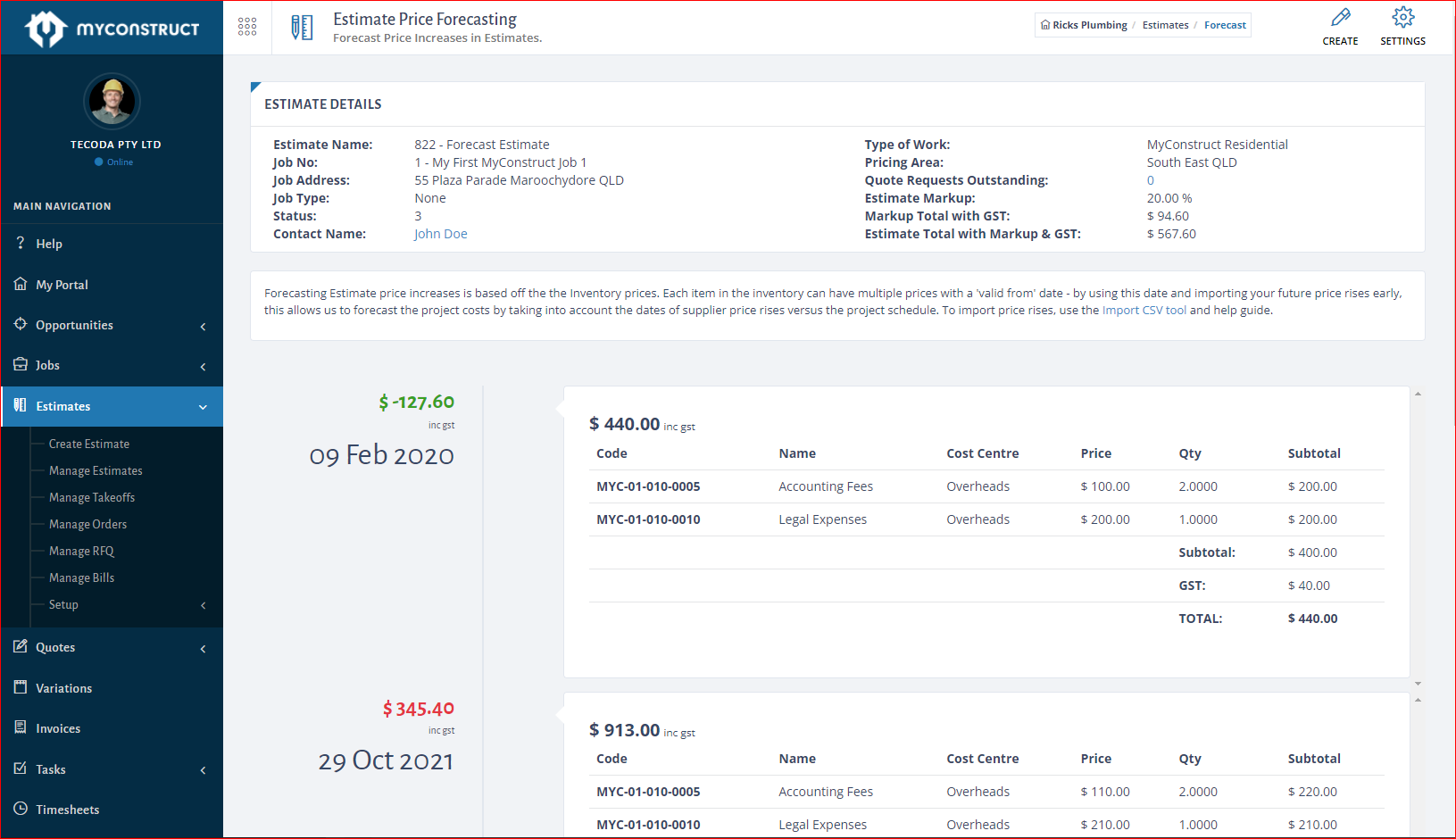Expand the Quotes menu chevron
This screenshot has width=1456, height=839.
(203, 648)
